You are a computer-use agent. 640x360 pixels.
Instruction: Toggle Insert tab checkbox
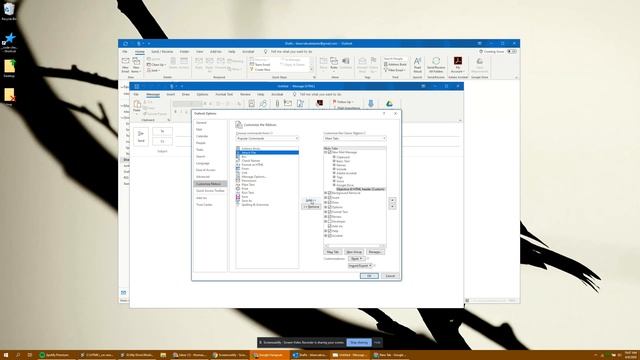[x=330, y=198]
